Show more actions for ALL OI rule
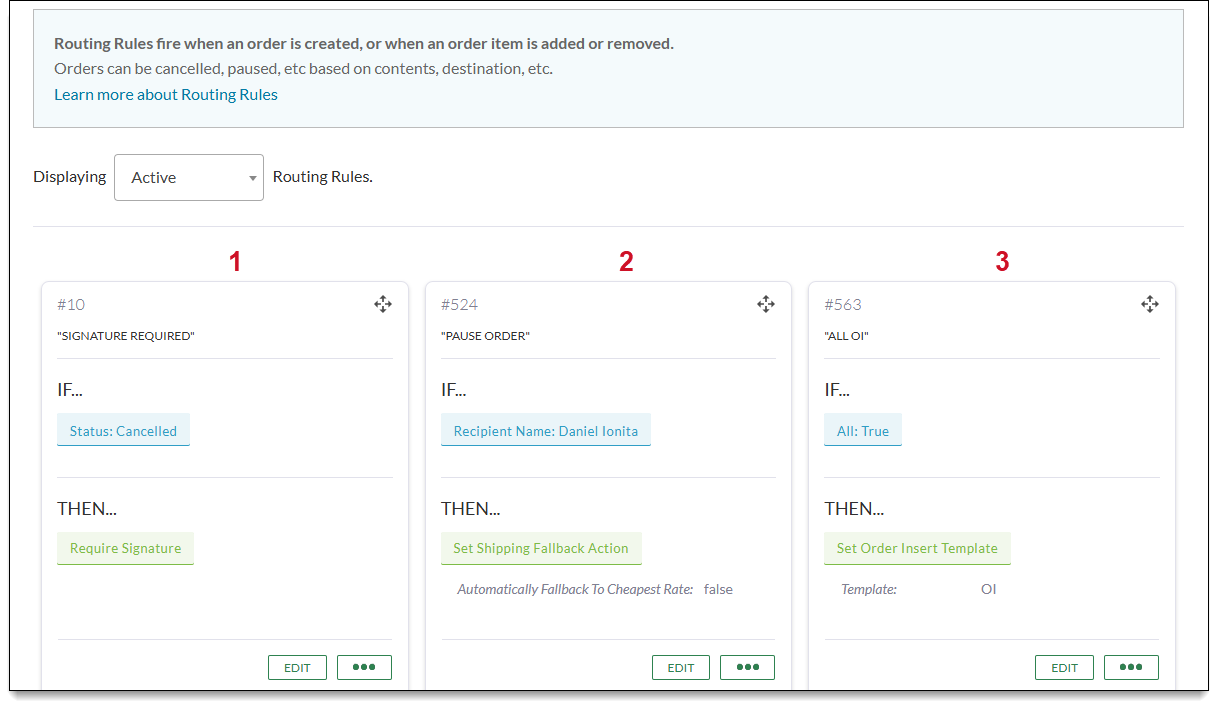1218x709 pixels. 1131,668
